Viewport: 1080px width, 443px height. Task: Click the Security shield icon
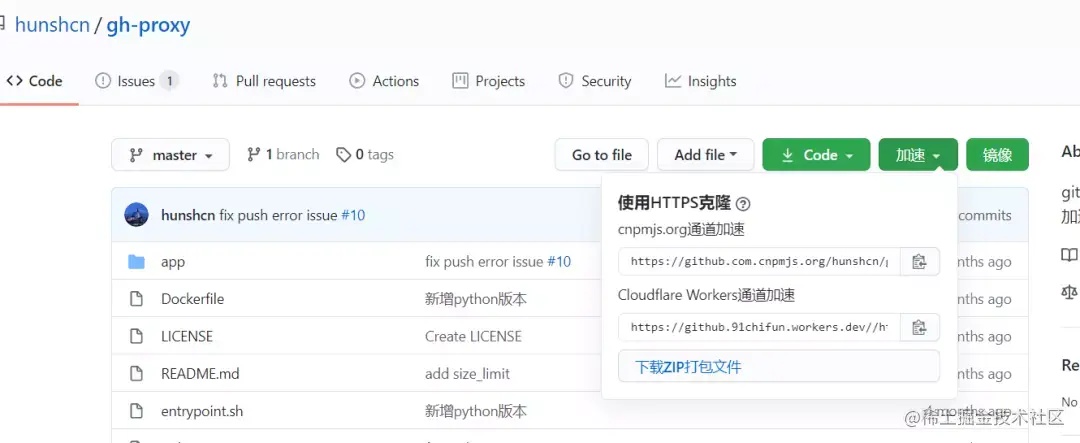pyautogui.click(x=565, y=81)
